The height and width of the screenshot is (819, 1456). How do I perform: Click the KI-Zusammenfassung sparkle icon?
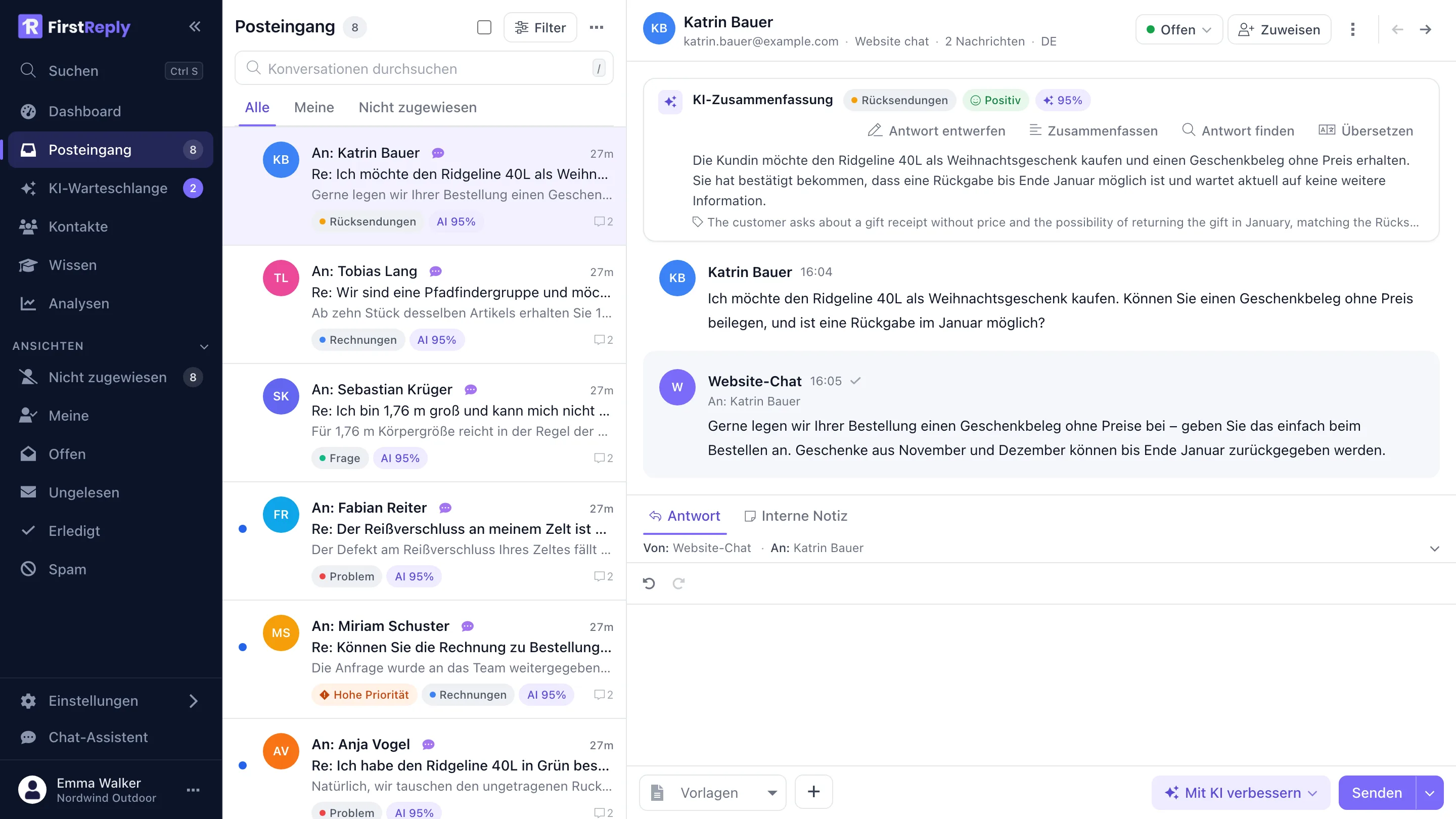tap(670, 102)
